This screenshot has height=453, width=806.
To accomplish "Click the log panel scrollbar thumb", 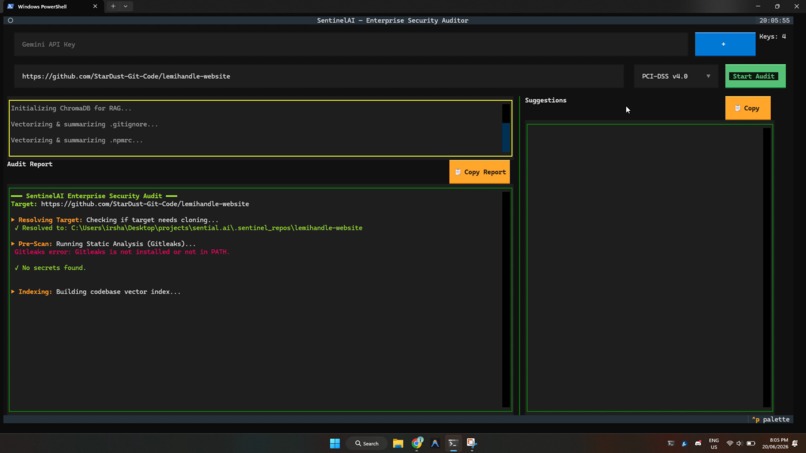I will pos(506,137).
